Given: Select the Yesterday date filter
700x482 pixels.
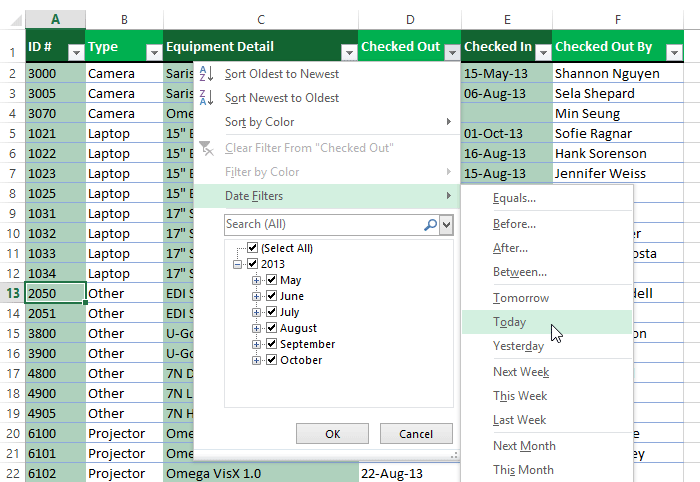Looking at the screenshot, I should point(547,346).
